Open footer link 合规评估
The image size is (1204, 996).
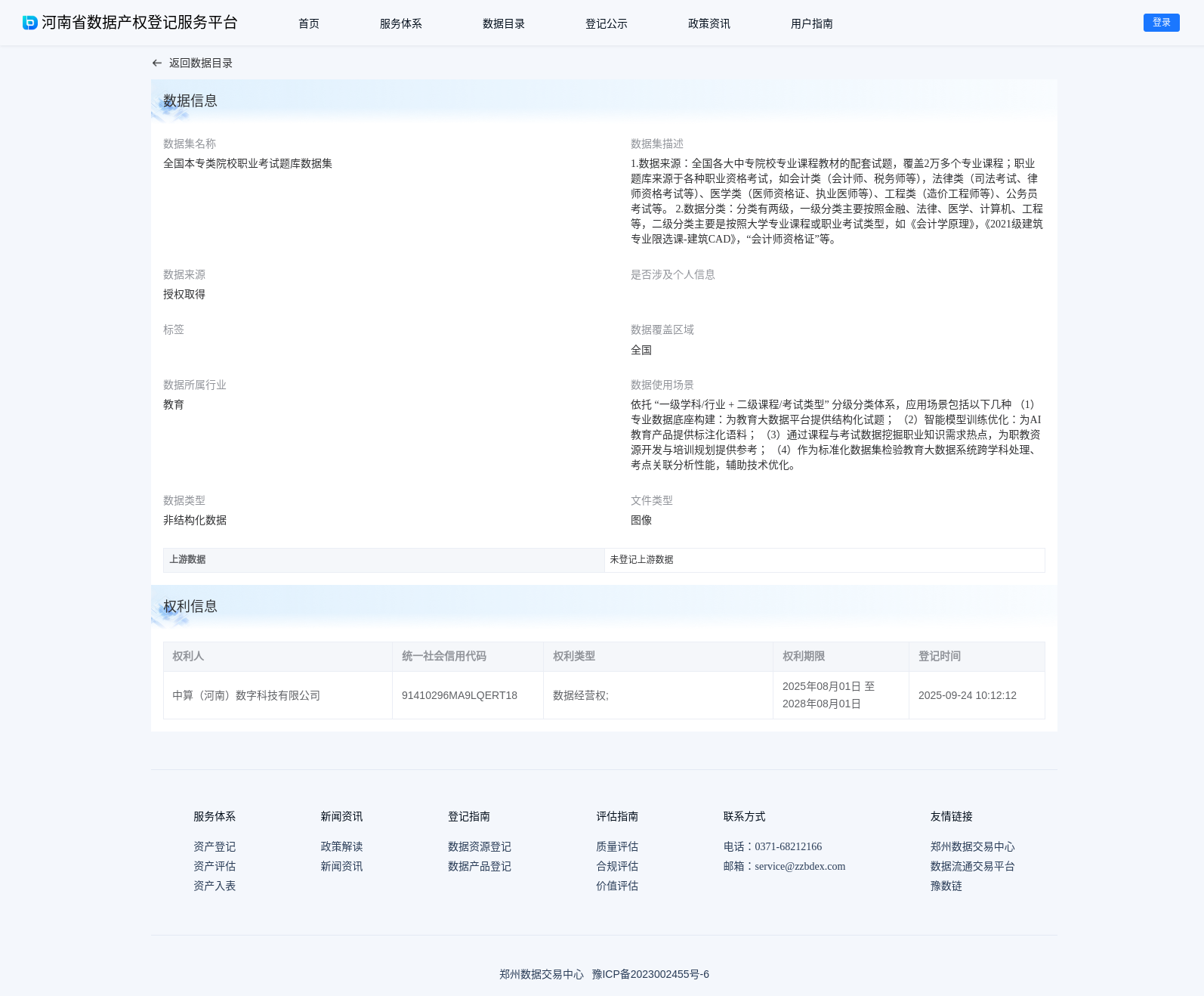[x=617, y=866]
